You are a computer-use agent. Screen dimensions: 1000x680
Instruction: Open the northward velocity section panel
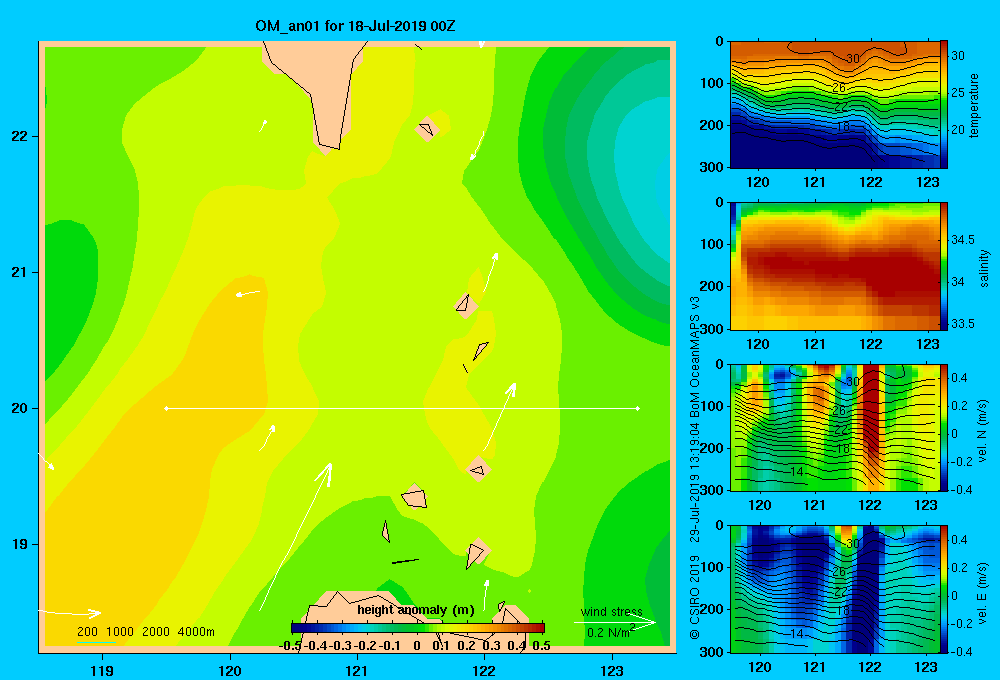[x=835, y=427]
